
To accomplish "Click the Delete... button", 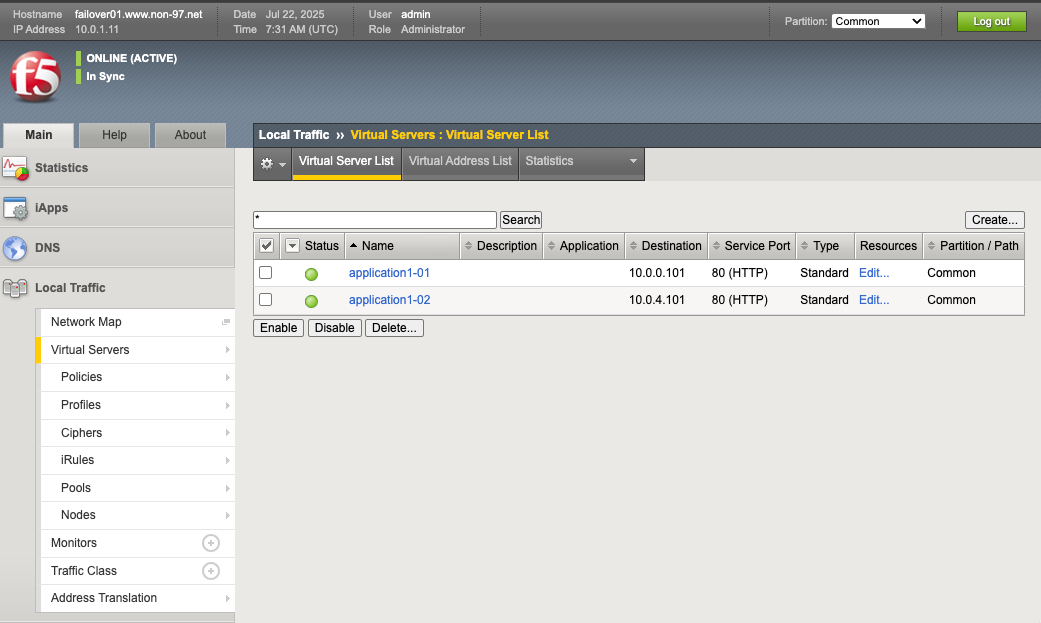I will coord(394,328).
